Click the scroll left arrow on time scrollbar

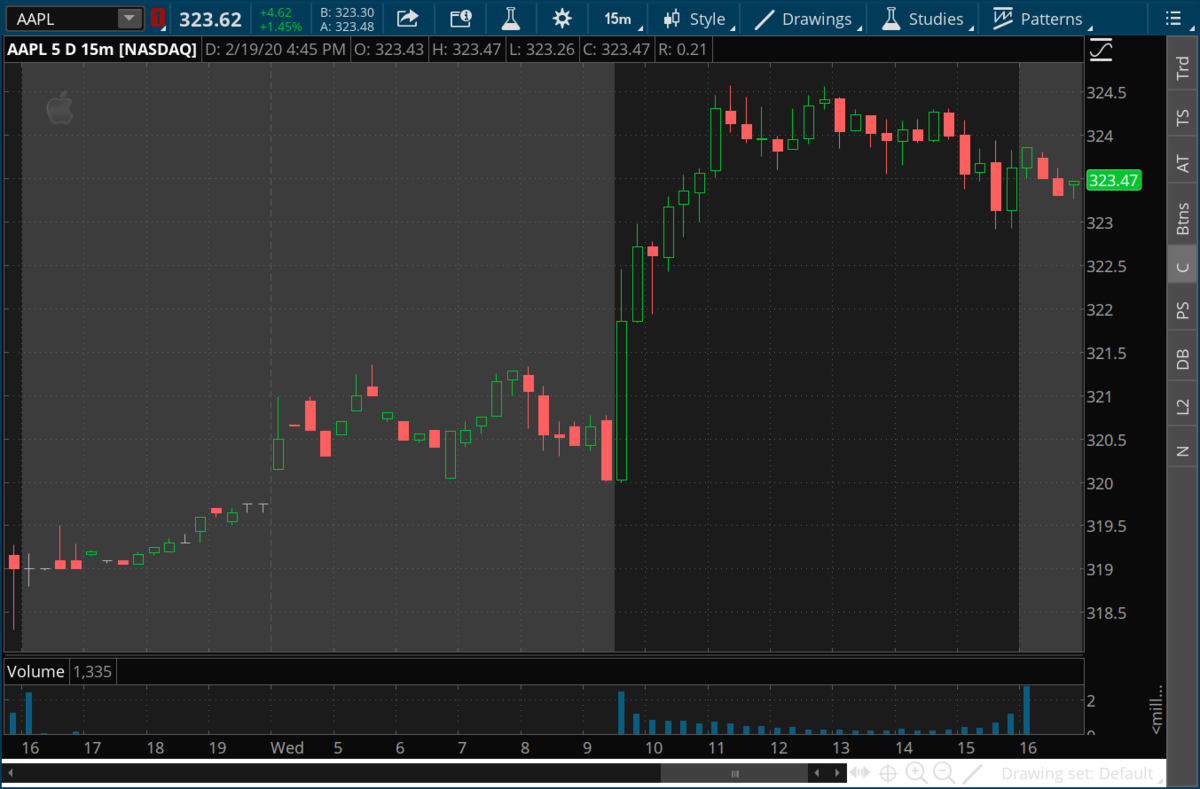pyautogui.click(x=816, y=773)
